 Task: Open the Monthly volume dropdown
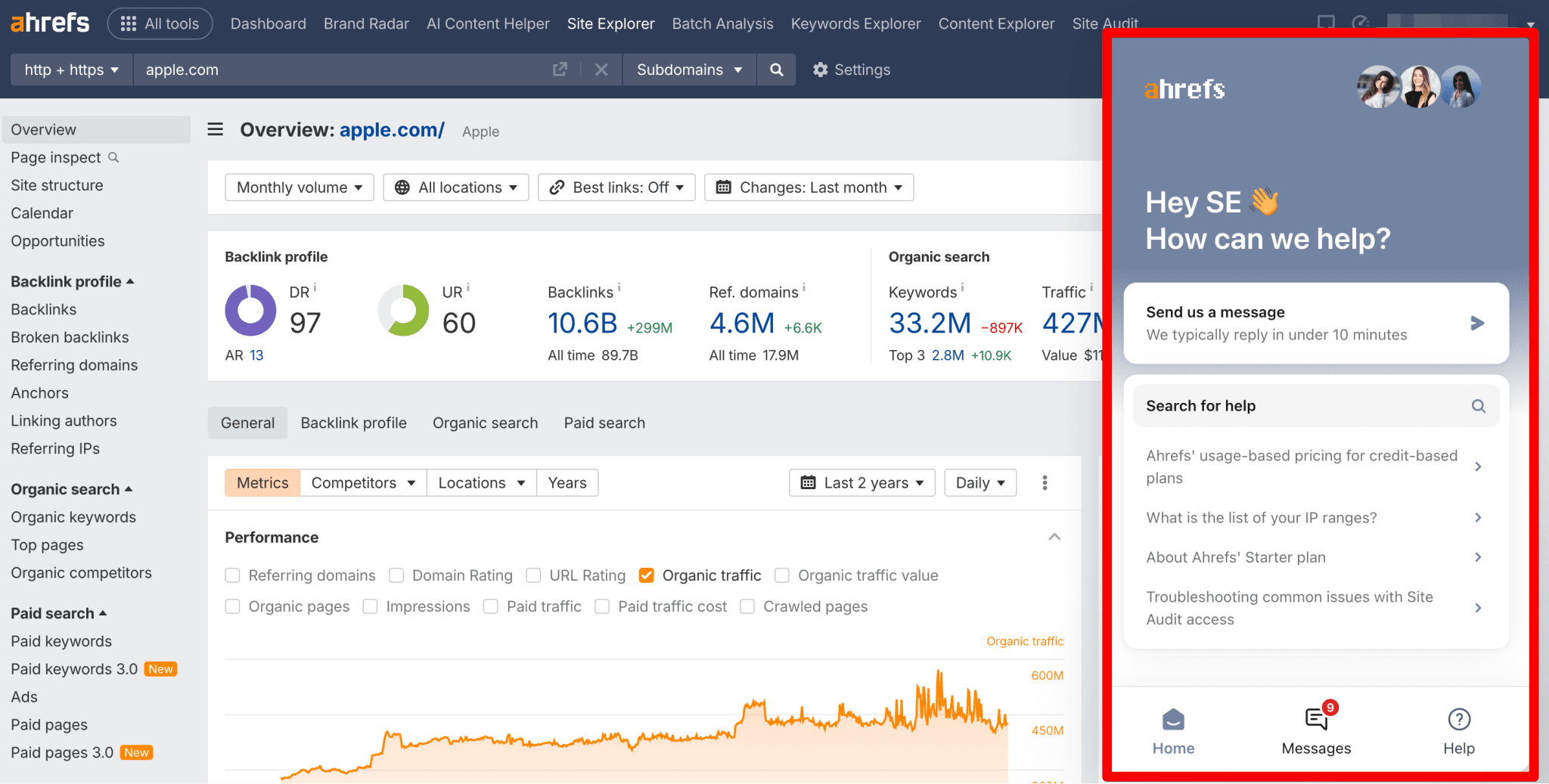(x=299, y=187)
